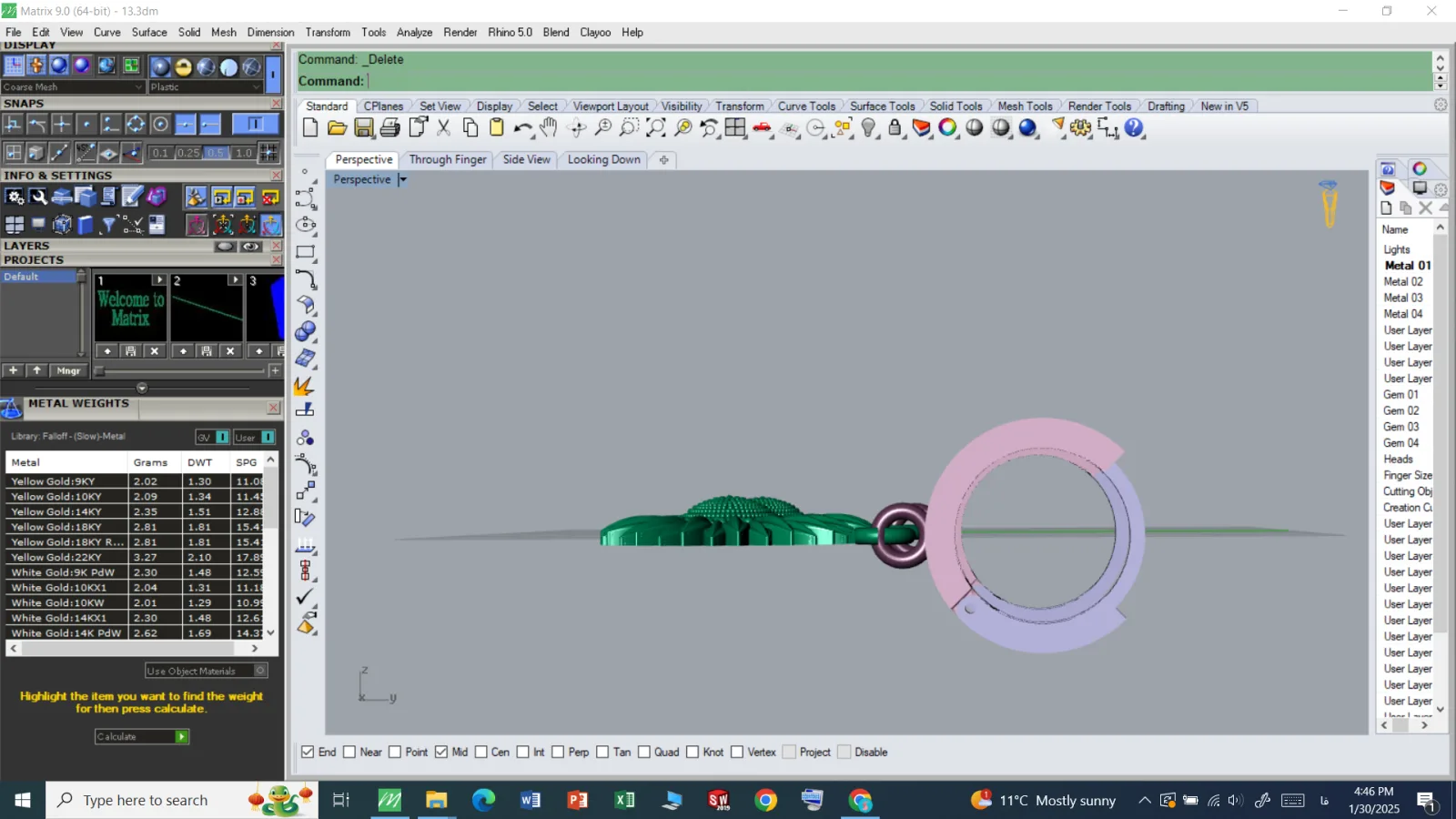The image size is (1456, 819).
Task: Click the padlock Lock objects icon
Action: point(895,128)
